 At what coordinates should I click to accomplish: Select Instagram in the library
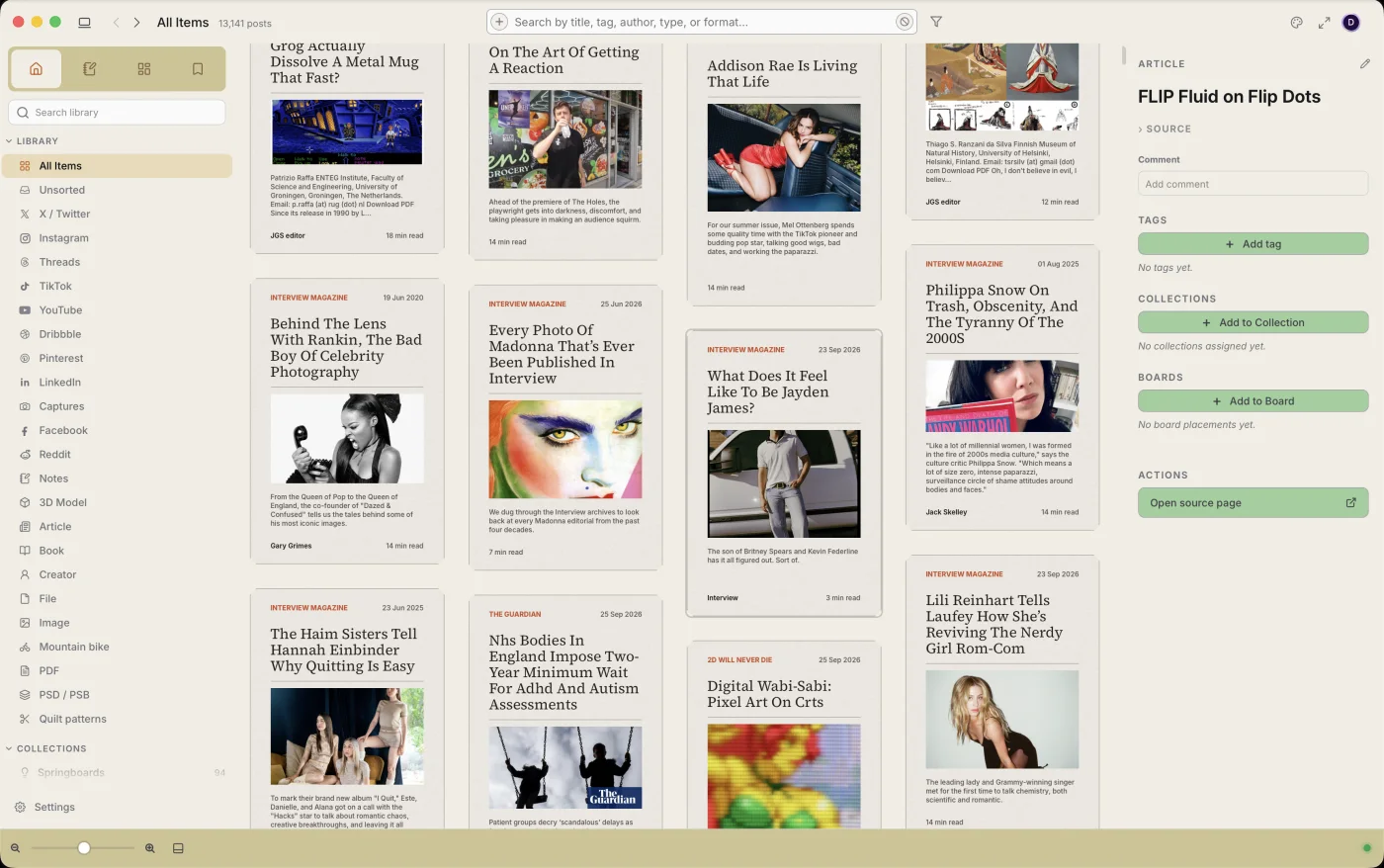pyautogui.click(x=117, y=238)
